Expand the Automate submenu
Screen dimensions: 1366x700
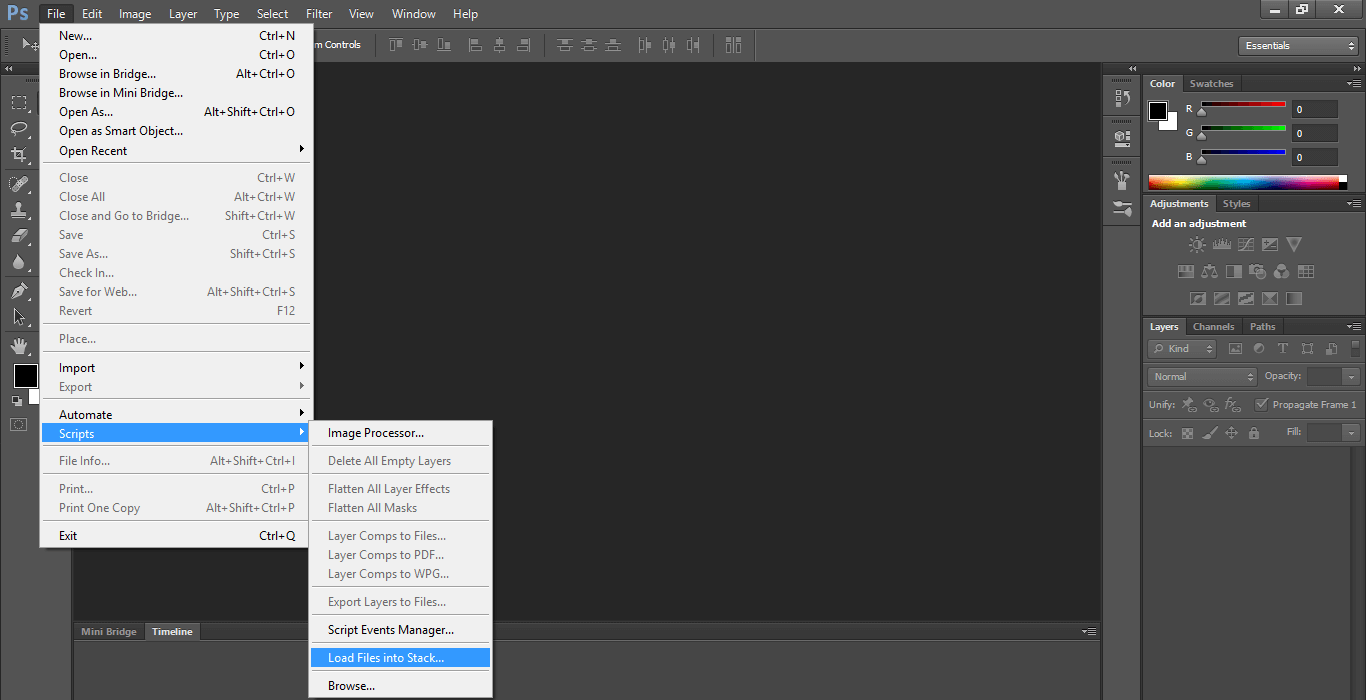click(176, 415)
